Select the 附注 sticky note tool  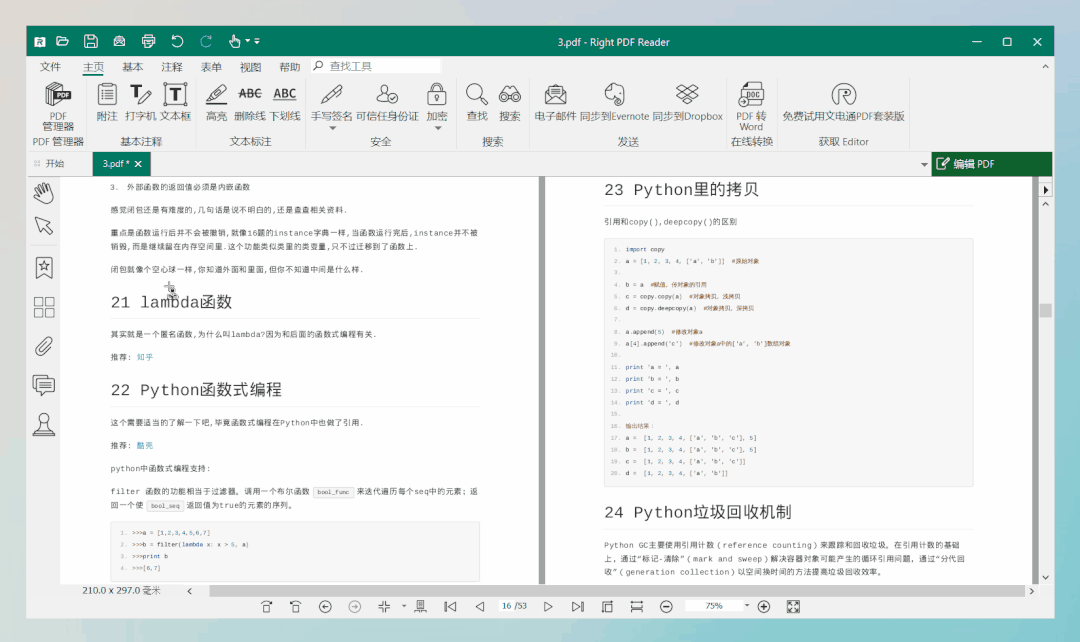107,102
